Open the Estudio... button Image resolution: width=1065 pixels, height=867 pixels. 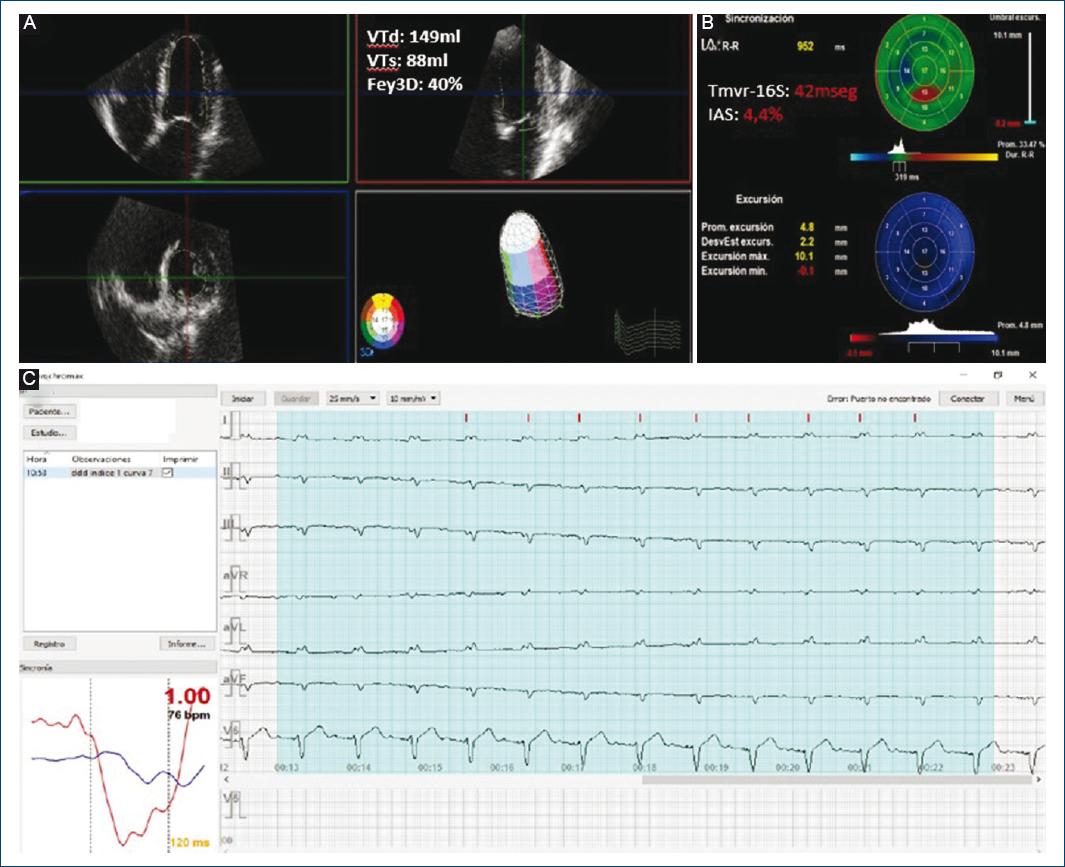tap(49, 434)
